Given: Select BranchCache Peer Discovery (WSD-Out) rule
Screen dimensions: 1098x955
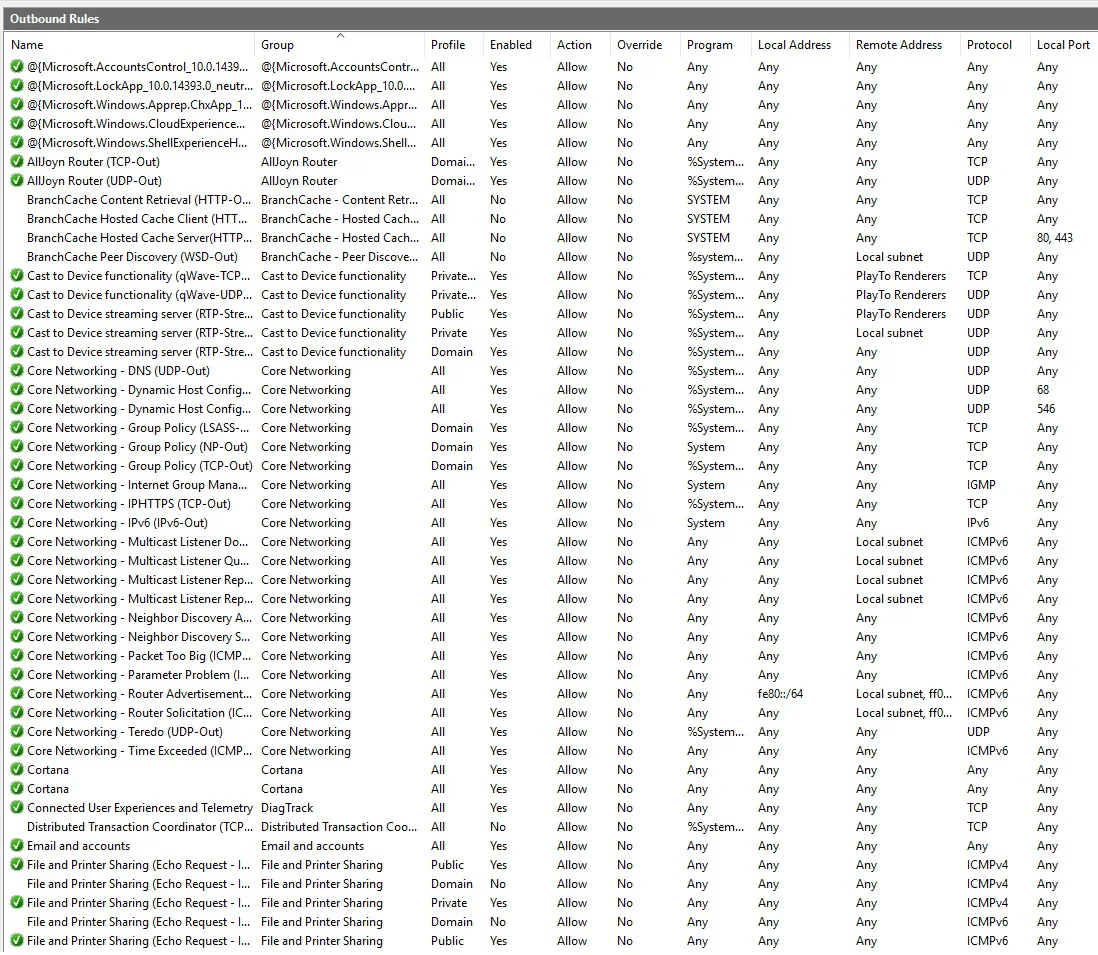Looking at the screenshot, I should (x=549, y=257).
